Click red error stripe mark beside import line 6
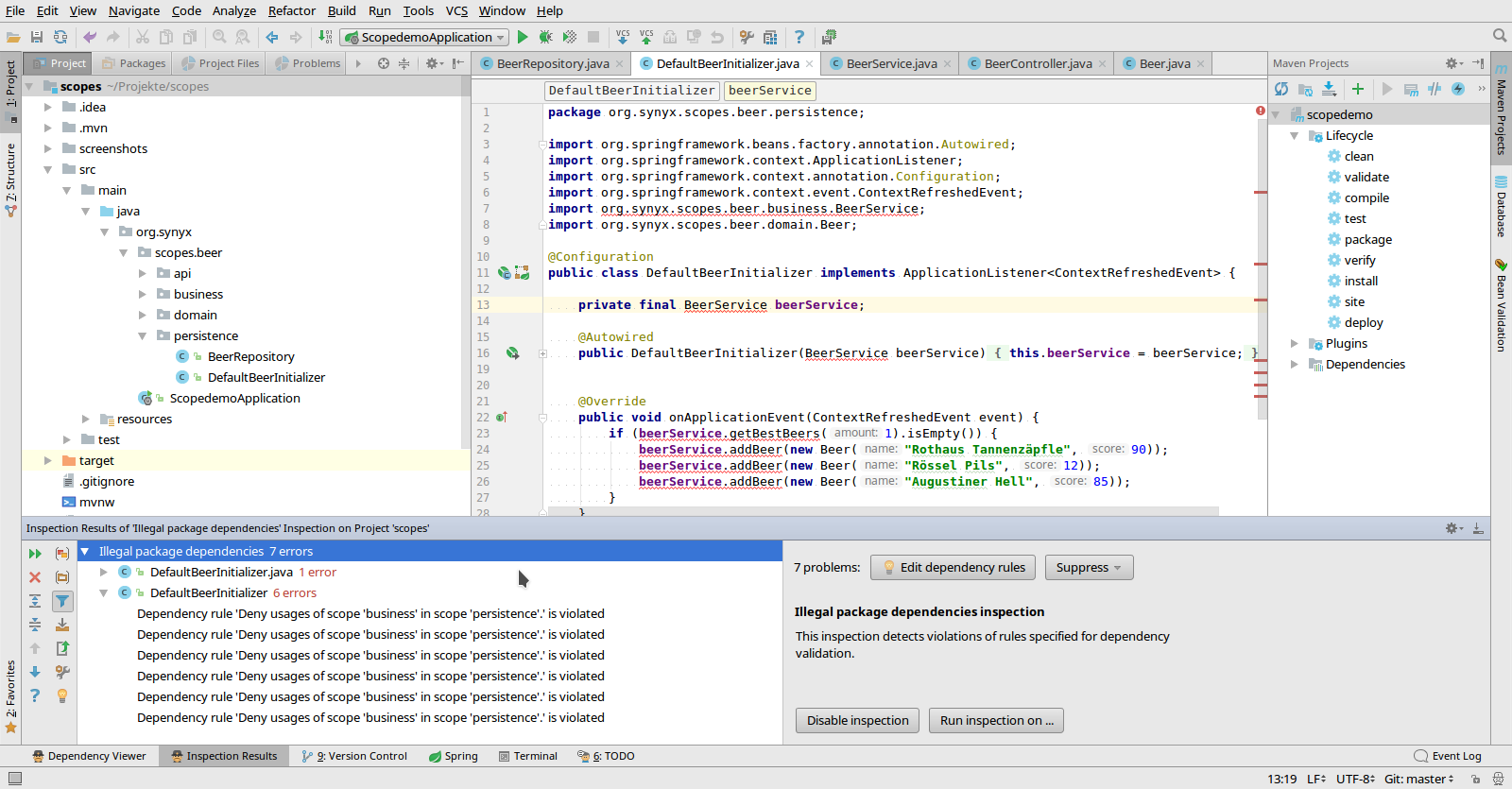 coord(1261,193)
